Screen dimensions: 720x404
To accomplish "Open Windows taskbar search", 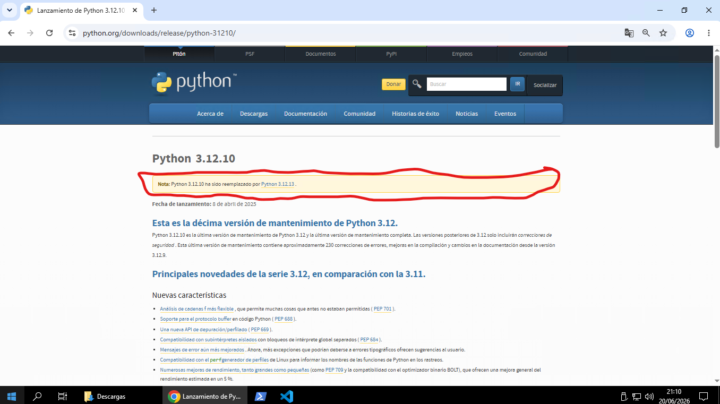I will coord(37,396).
